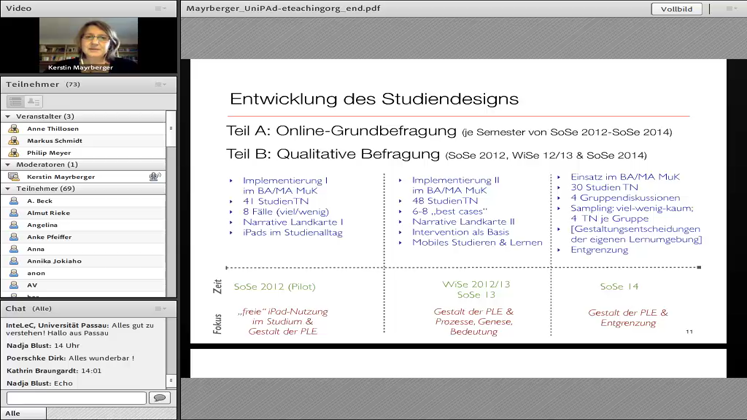Select attendee name Kerstin Mayrberger in Moderatoren

(x=61, y=177)
